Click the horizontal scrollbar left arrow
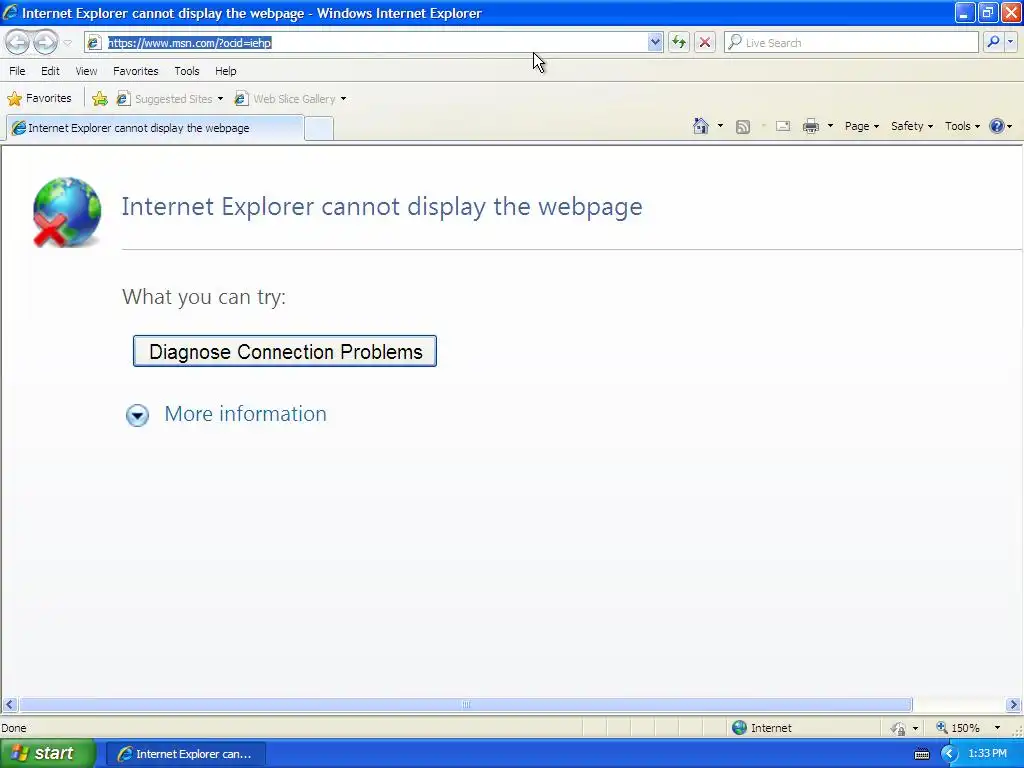Viewport: 1024px width, 768px height. pyautogui.click(x=9, y=705)
